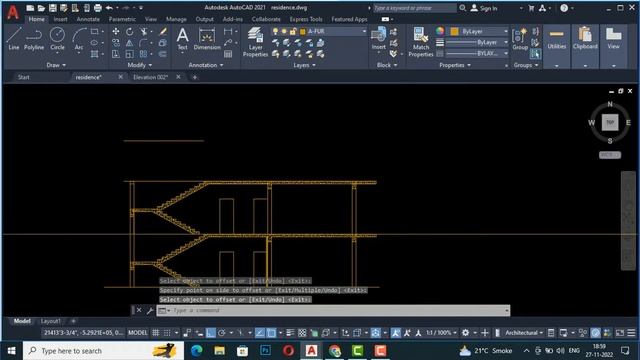
Task: Insert a Table annotation
Action: pyautogui.click(x=228, y=54)
